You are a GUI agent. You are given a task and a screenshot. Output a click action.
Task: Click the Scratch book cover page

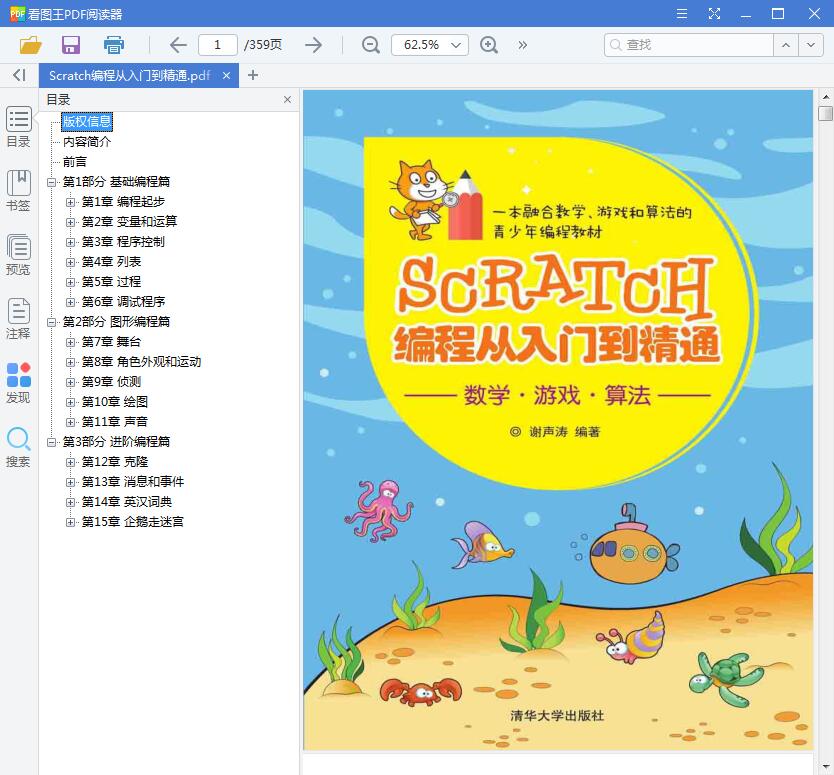(x=558, y=420)
